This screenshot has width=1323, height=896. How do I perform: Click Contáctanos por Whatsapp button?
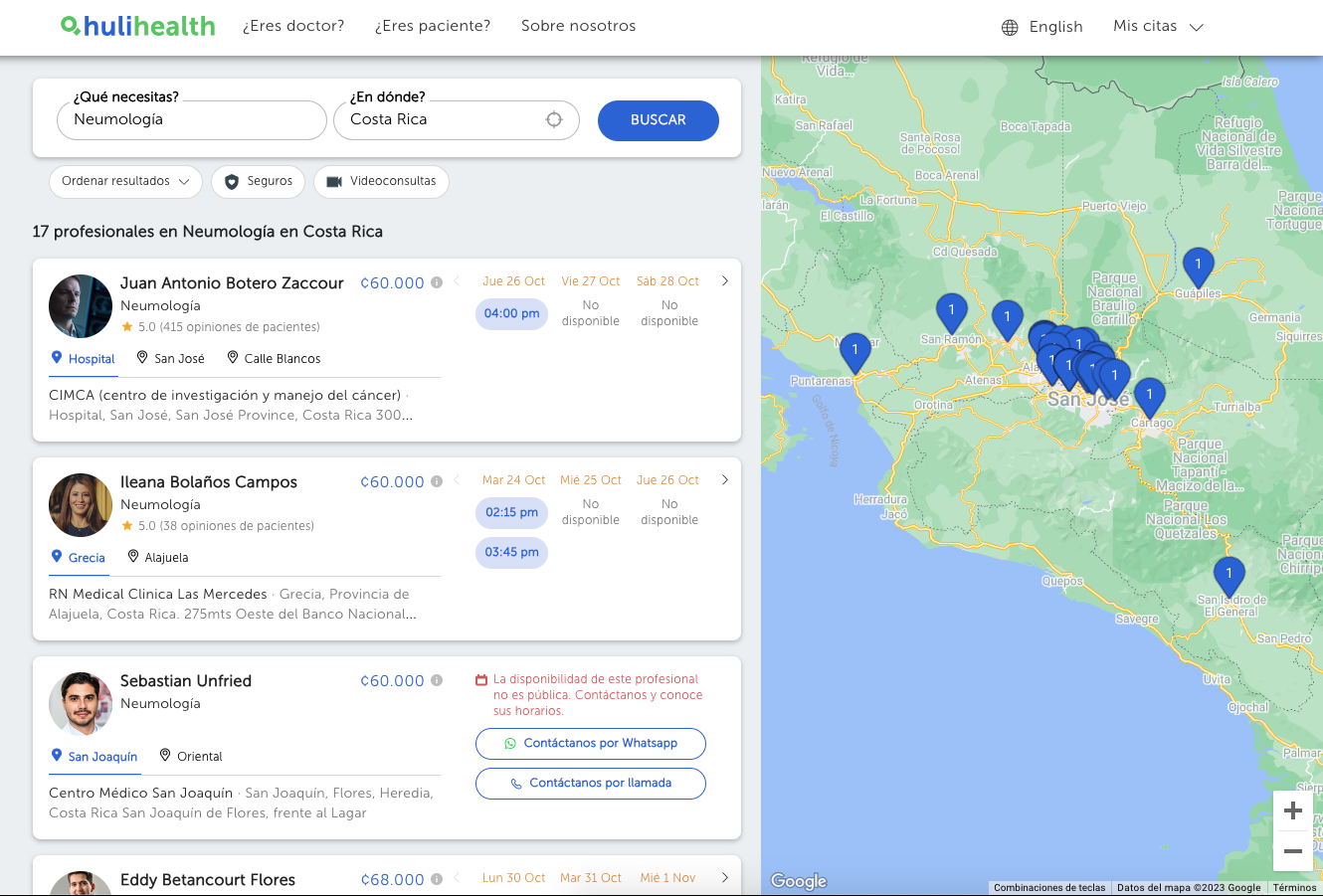[591, 743]
